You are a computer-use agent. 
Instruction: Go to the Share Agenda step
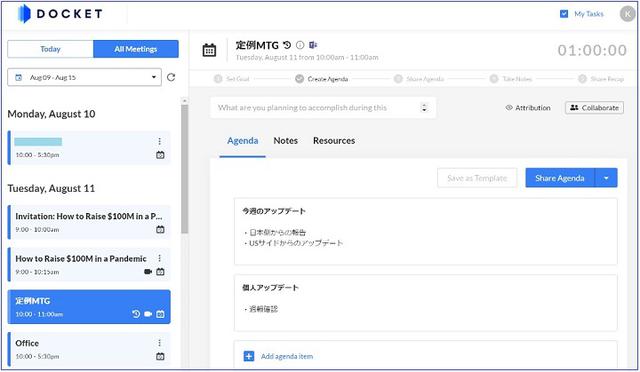click(x=419, y=79)
